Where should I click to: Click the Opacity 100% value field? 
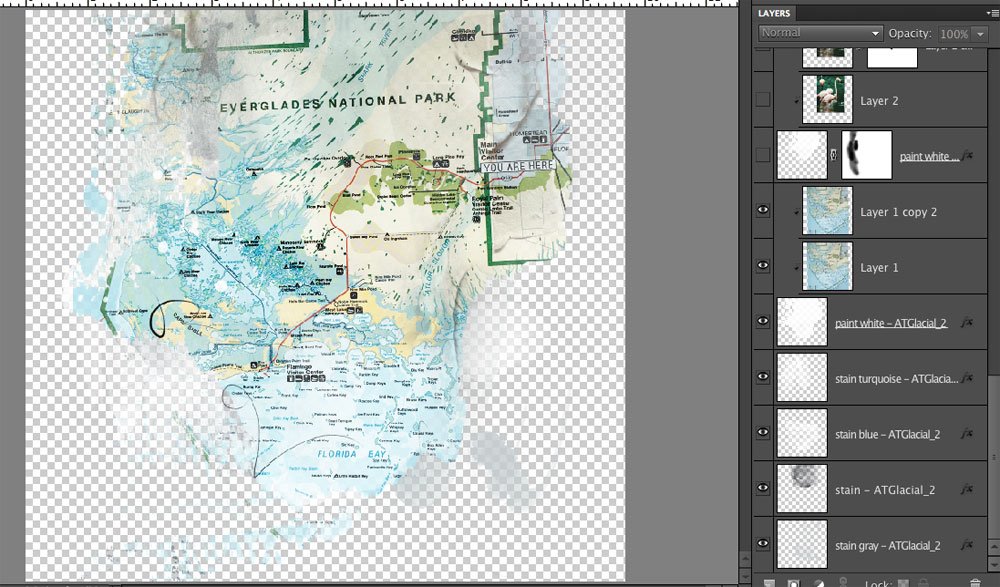(x=954, y=34)
